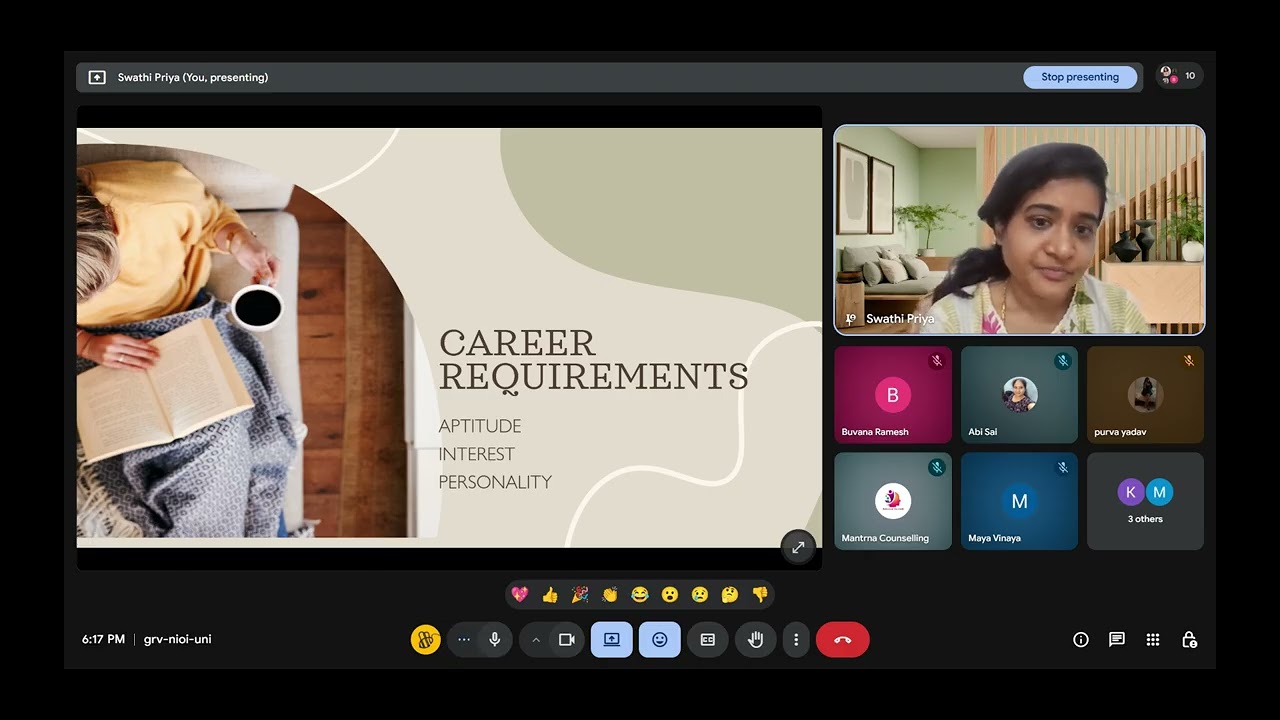Click the meeting code grv-nioi-uni

point(177,640)
